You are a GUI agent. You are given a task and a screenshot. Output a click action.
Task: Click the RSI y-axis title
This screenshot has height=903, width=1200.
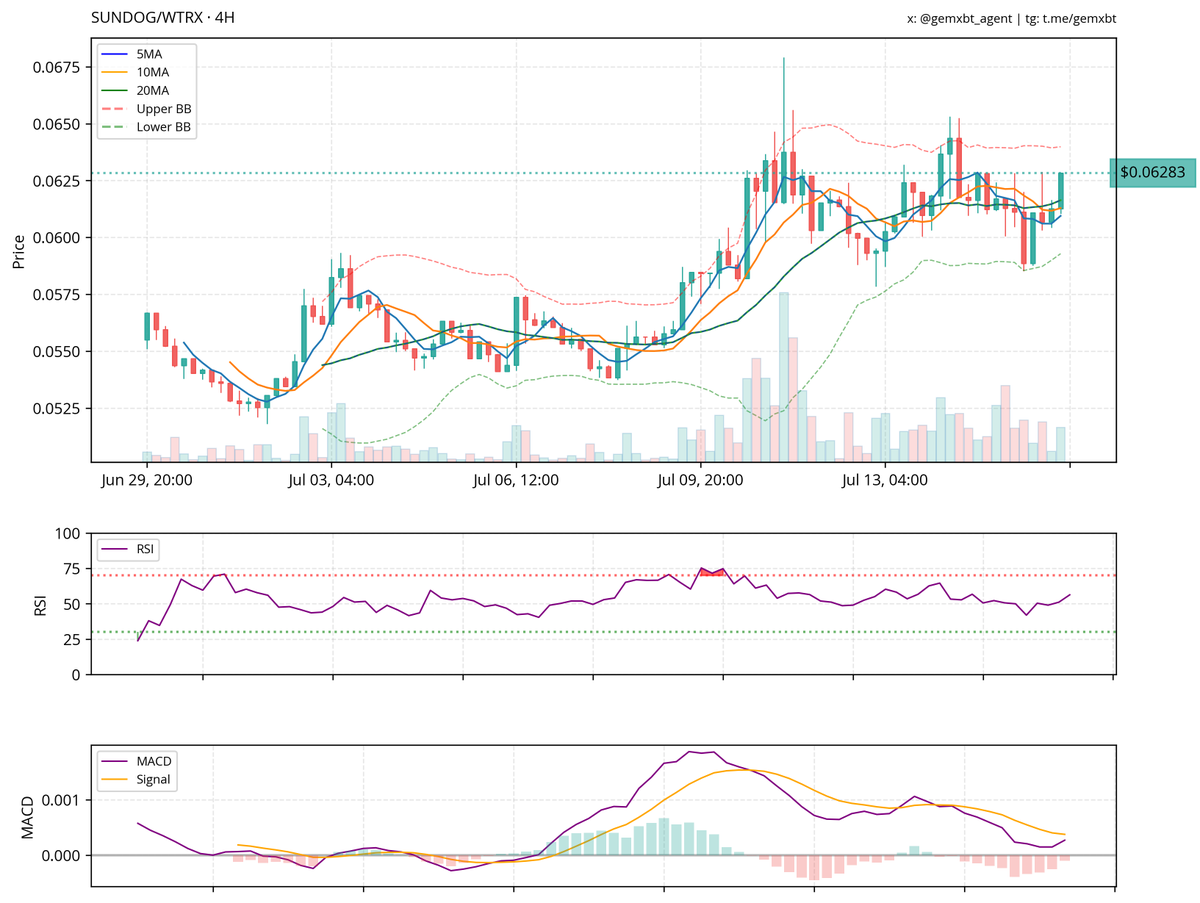(41, 604)
